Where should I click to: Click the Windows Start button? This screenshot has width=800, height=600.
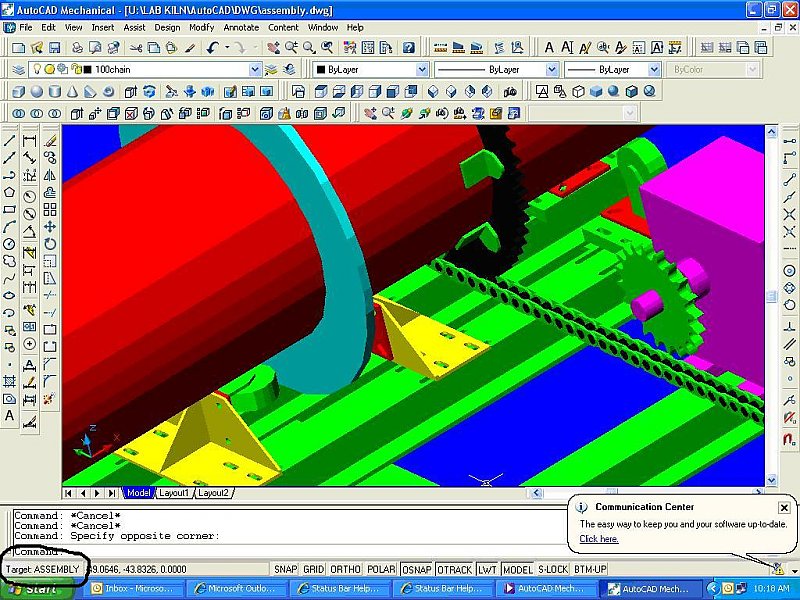pos(36,589)
